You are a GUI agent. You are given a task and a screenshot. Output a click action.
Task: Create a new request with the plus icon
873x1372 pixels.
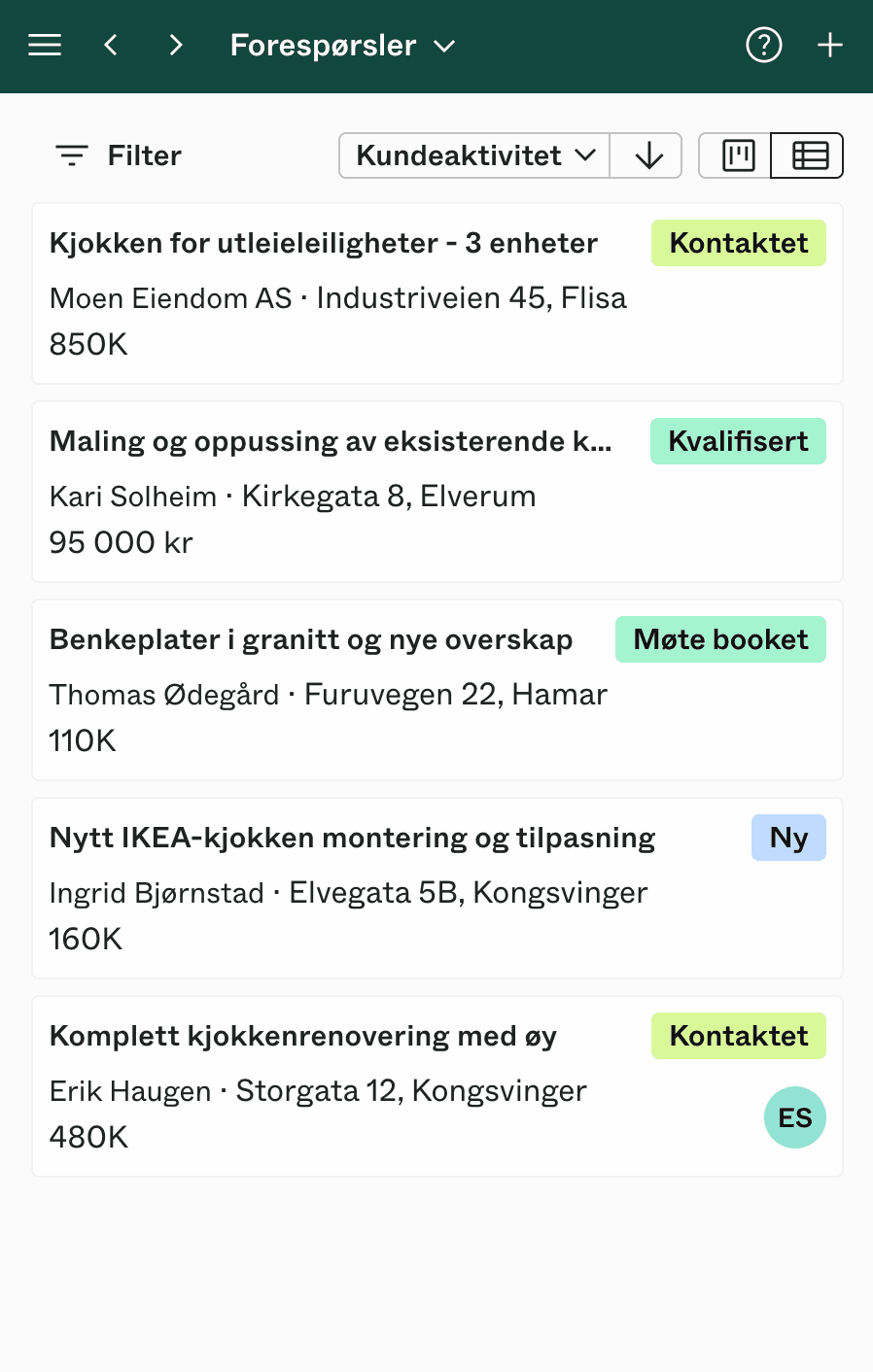(x=830, y=45)
